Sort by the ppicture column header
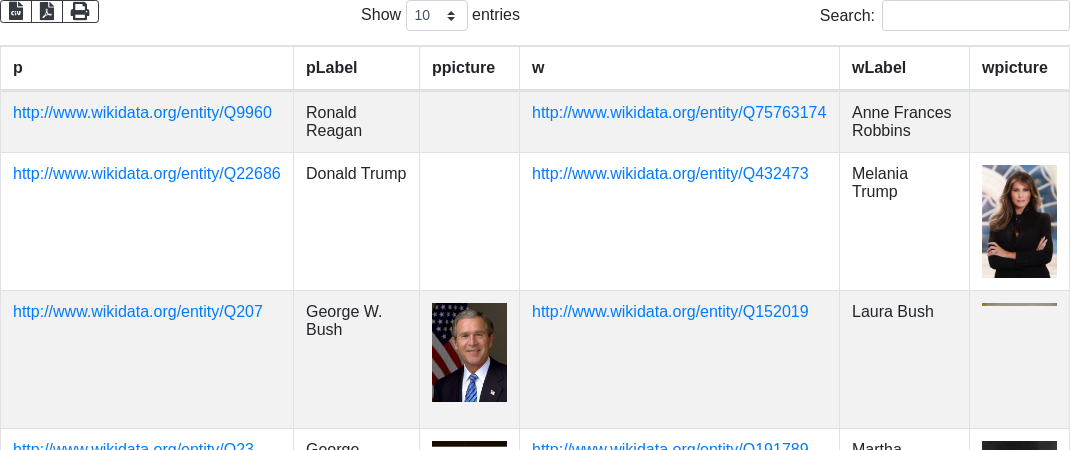Image resolution: width=1070 pixels, height=450 pixels. 469,68
